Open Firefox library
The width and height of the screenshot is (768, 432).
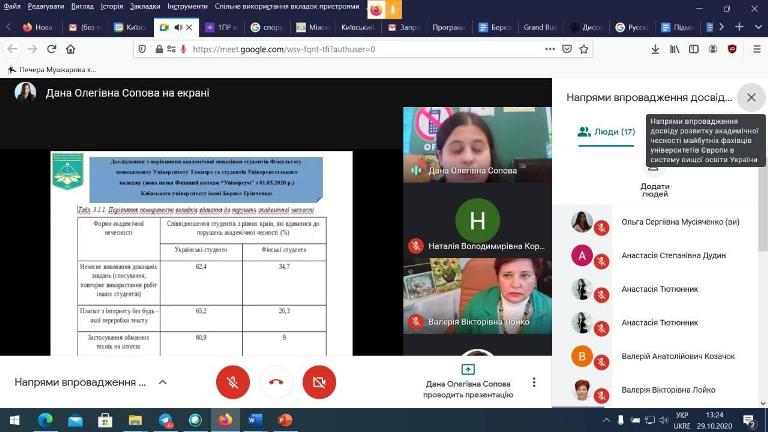674,49
